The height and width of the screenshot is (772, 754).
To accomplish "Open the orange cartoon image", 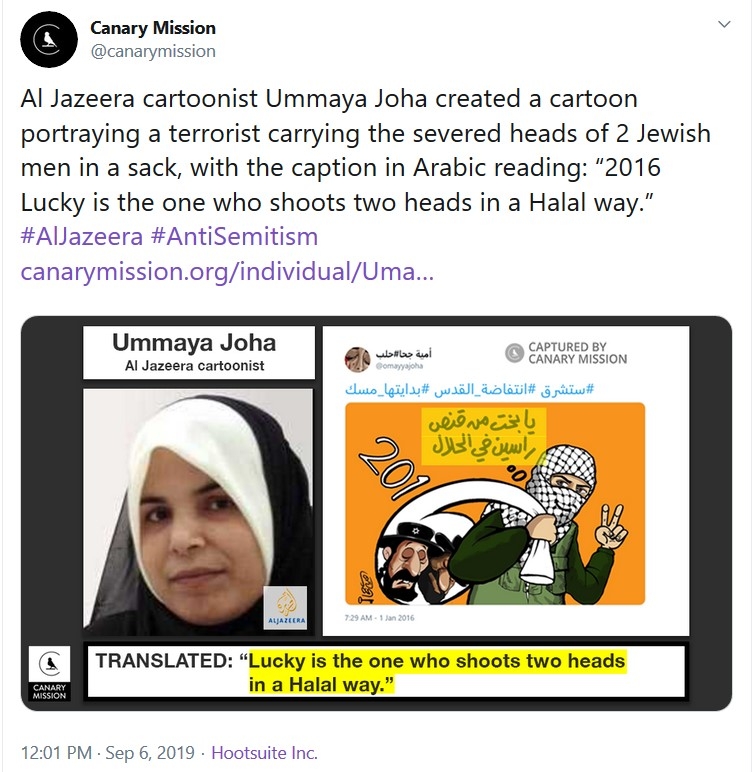I will (x=495, y=504).
